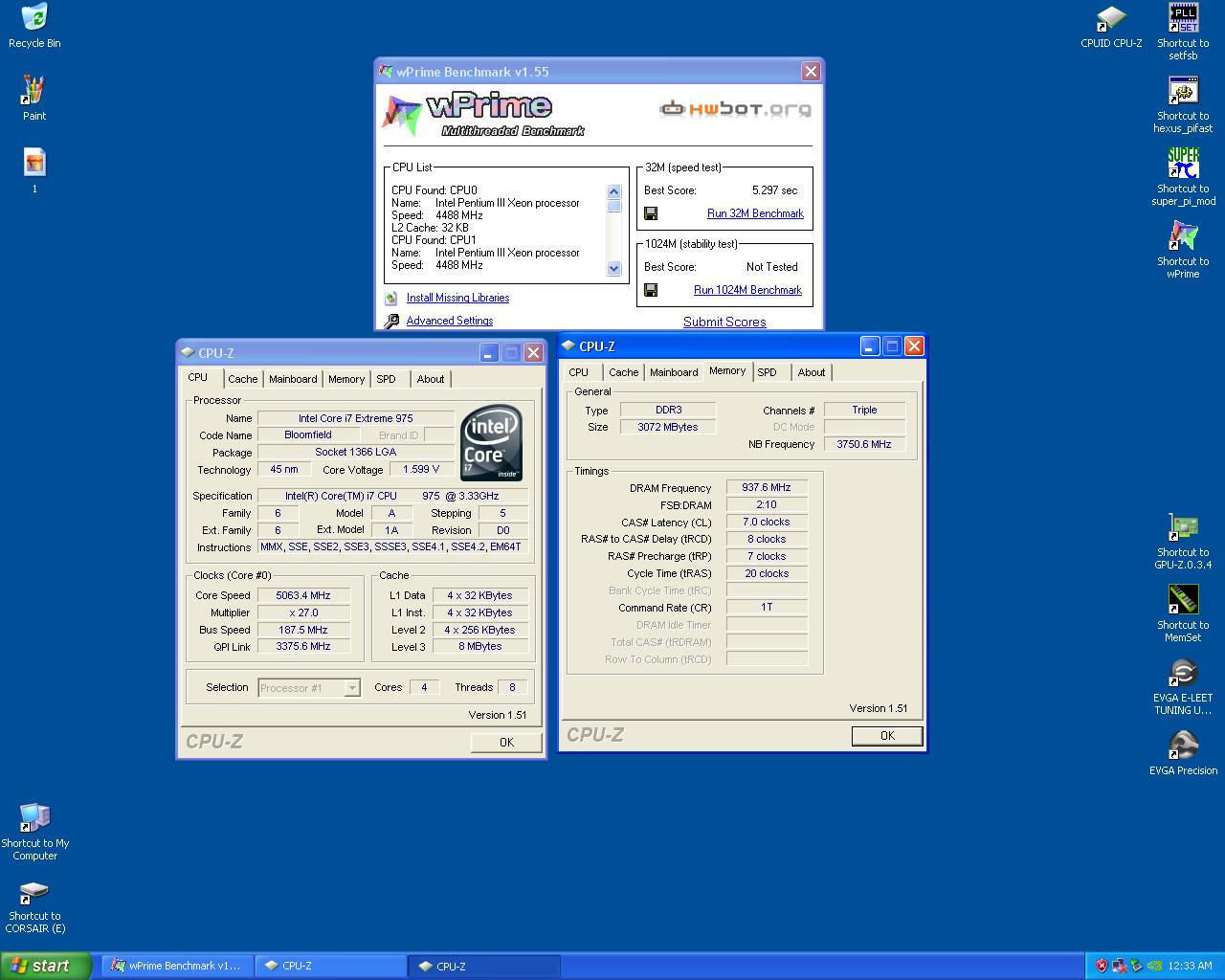The height and width of the screenshot is (980, 1225).
Task: Click save icon beside Run 1024M Benchmark
Action: 651,290
